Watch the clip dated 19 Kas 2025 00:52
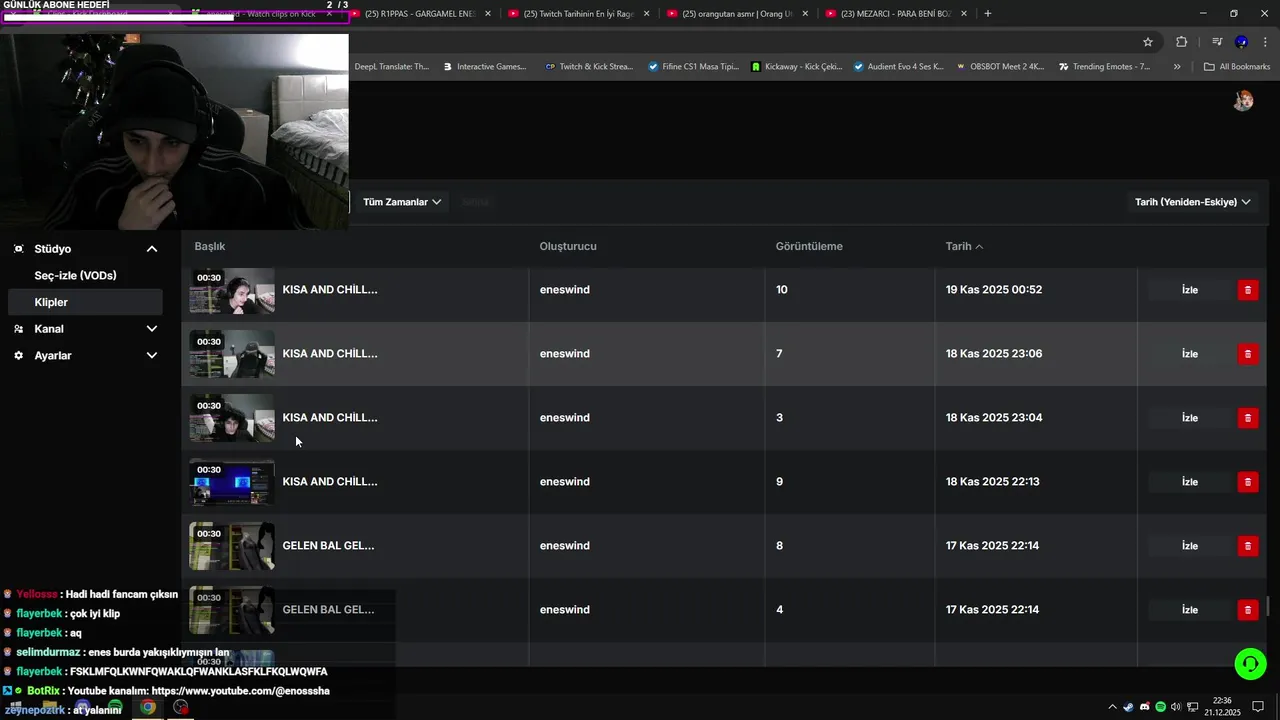1280x720 pixels. pos(1190,290)
